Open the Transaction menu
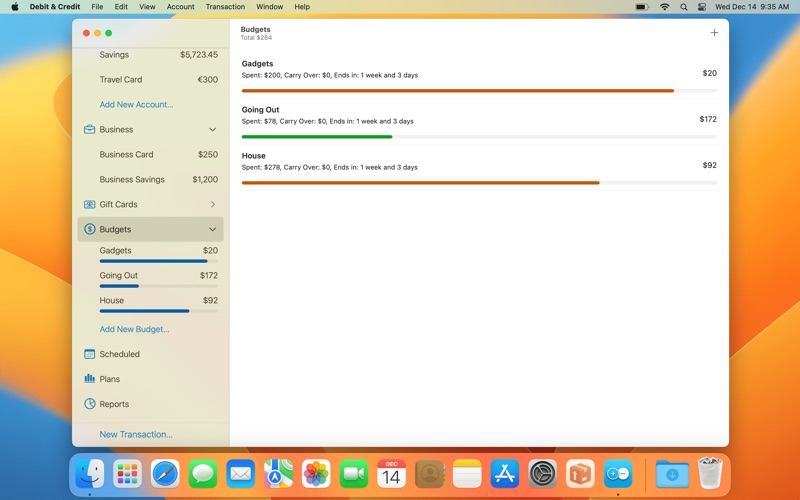The height and width of the screenshot is (500, 800). pyautogui.click(x=225, y=7)
